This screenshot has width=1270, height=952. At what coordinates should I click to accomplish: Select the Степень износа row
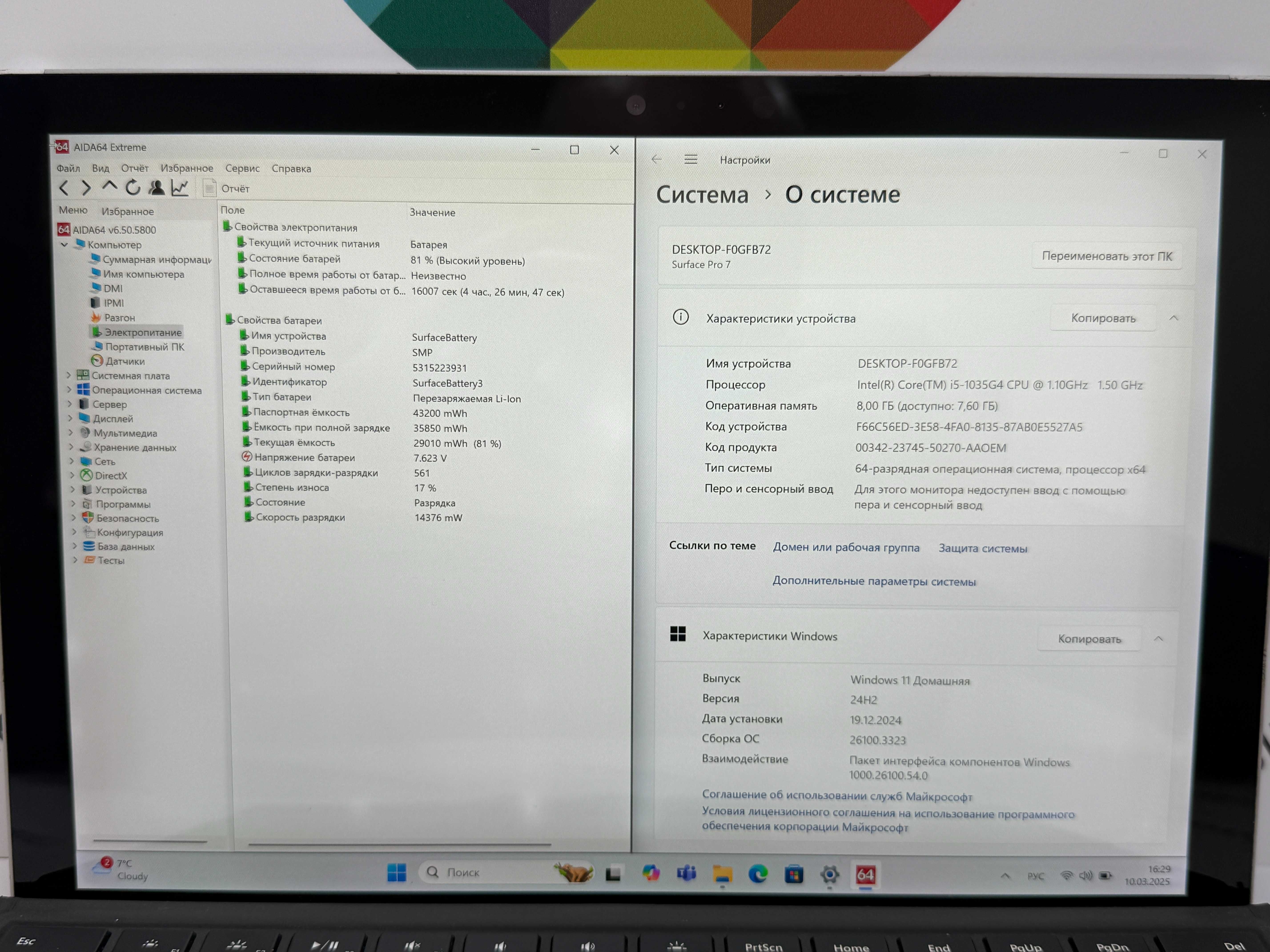click(340, 488)
